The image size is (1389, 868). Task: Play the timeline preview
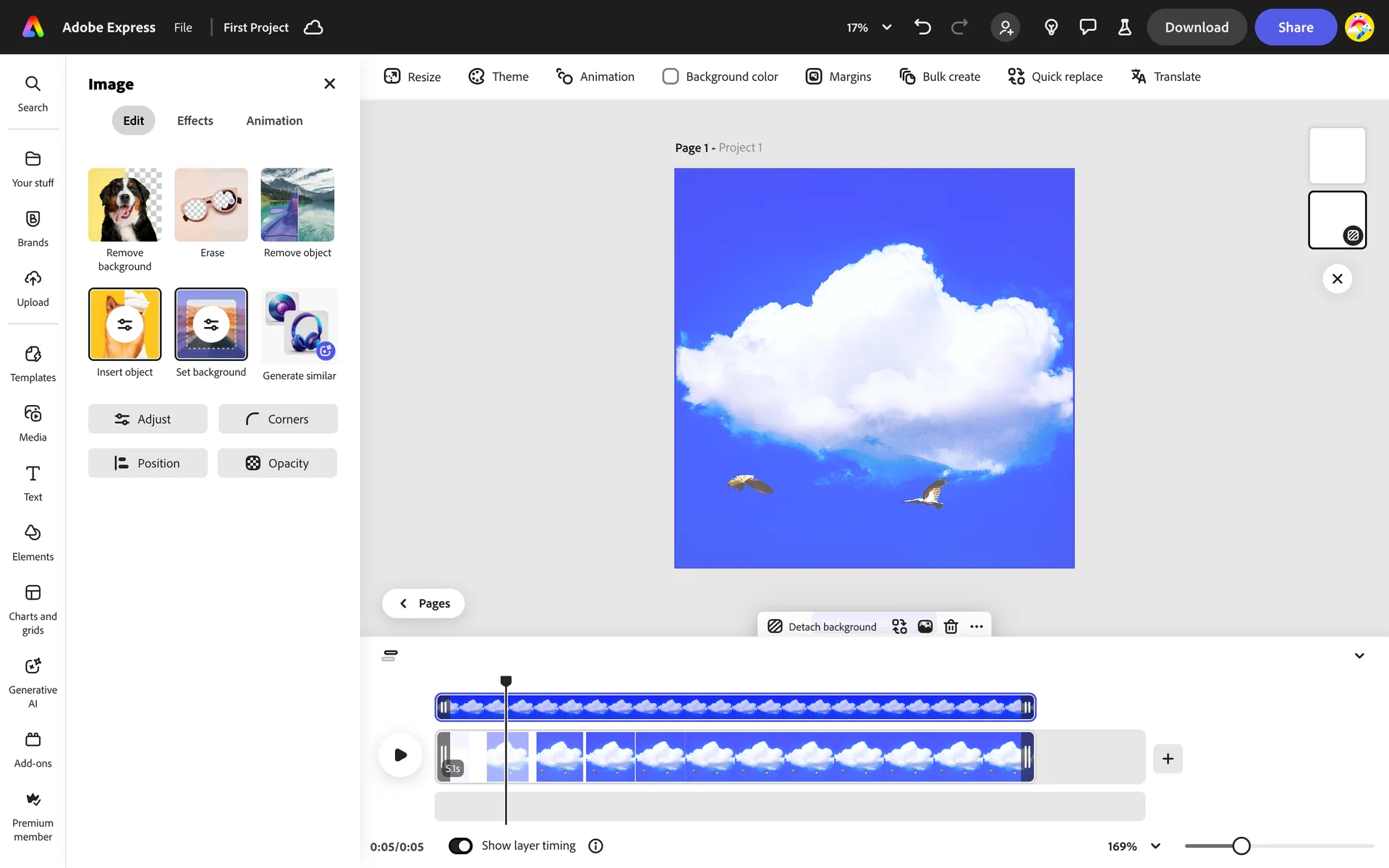point(400,755)
